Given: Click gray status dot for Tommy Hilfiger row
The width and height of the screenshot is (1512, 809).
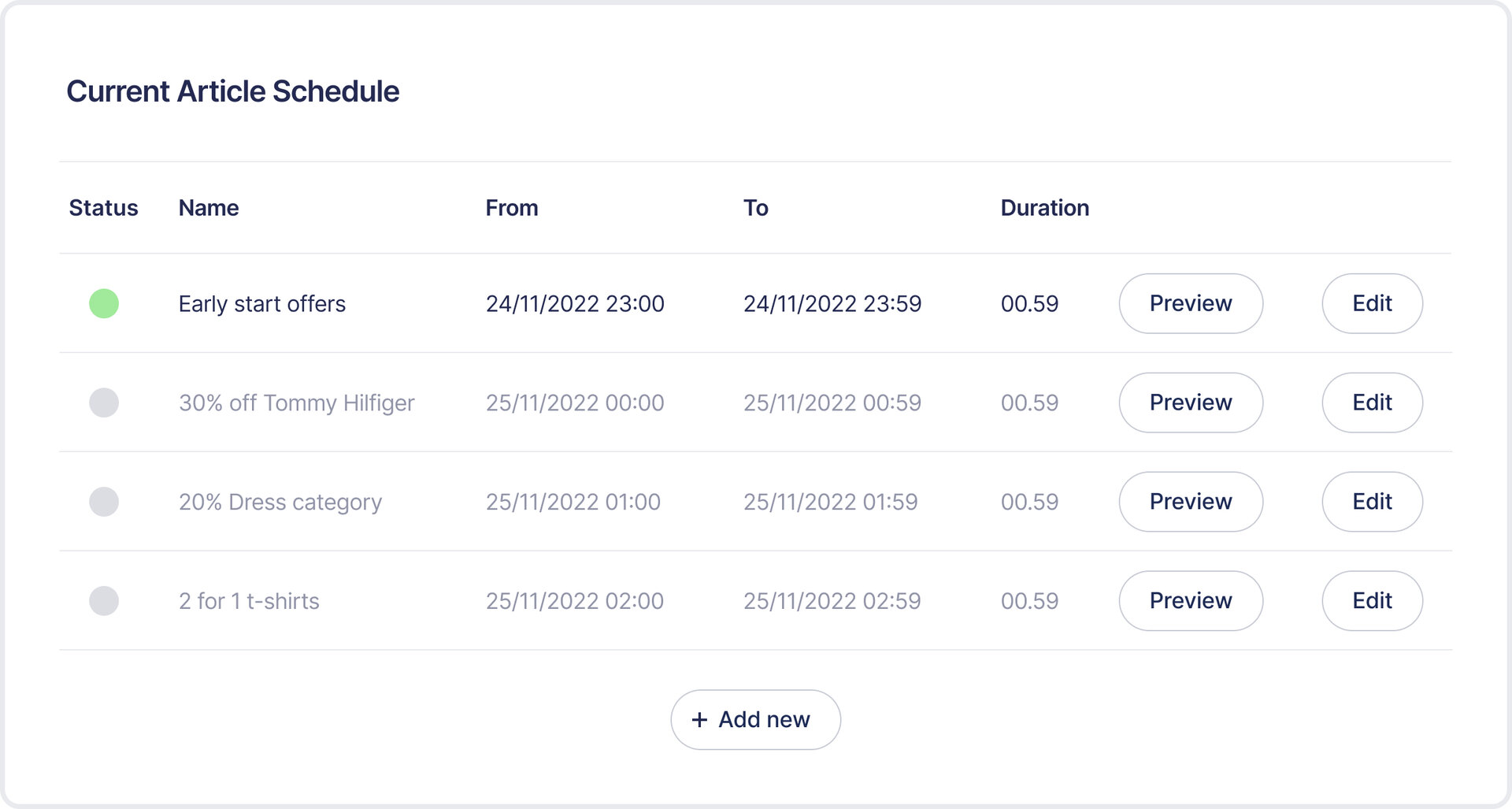Looking at the screenshot, I should click(x=104, y=403).
